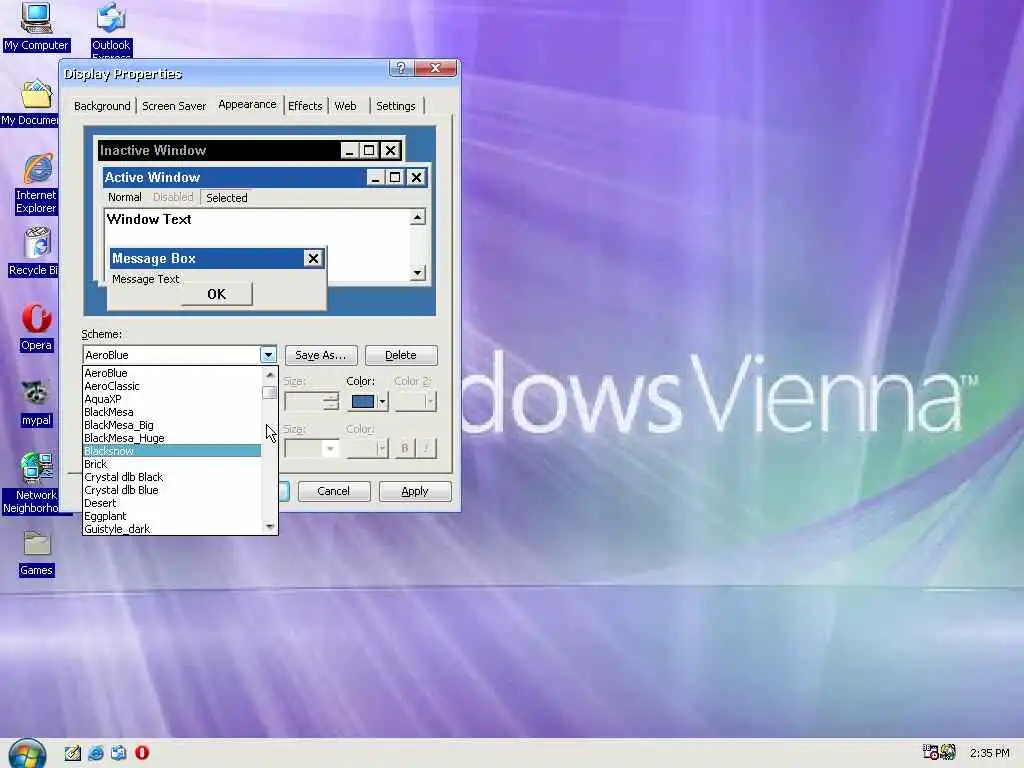The width and height of the screenshot is (1024, 768).
Task: Select Desert scheme
Action: [172, 504]
